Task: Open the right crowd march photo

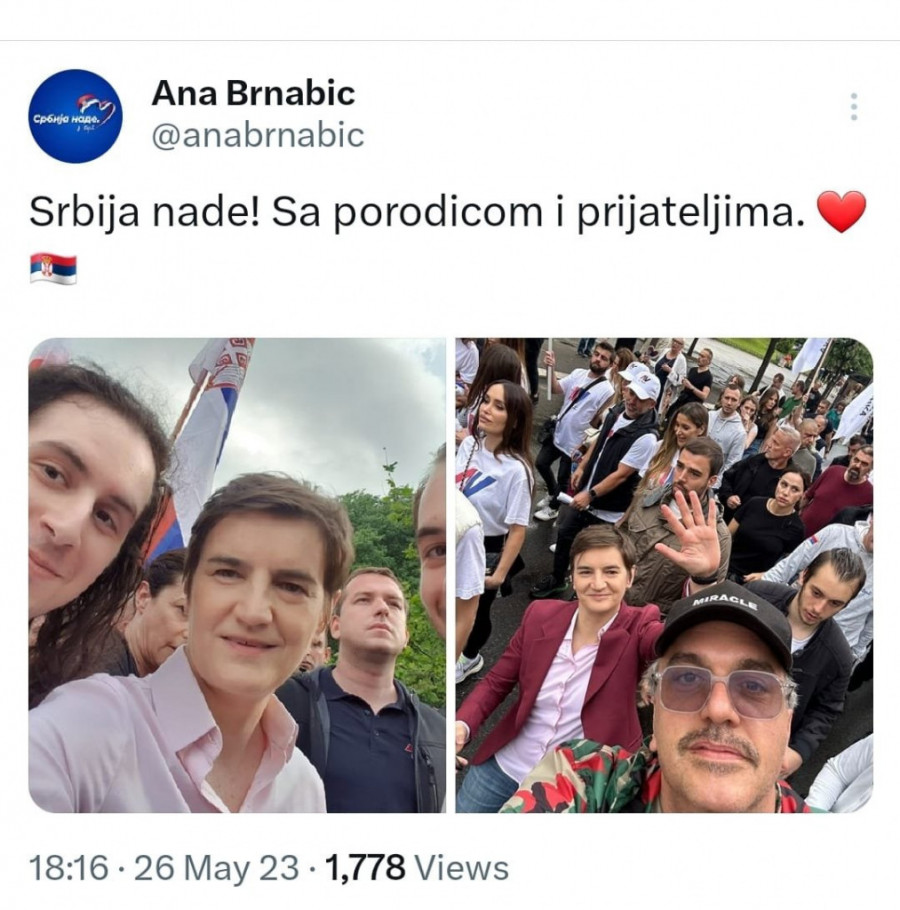Action: pos(664,575)
